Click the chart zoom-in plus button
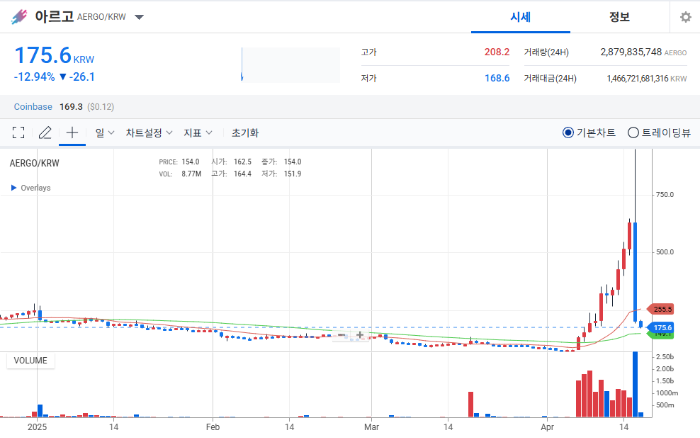Screen dimensions: 700x438 pos(360,335)
